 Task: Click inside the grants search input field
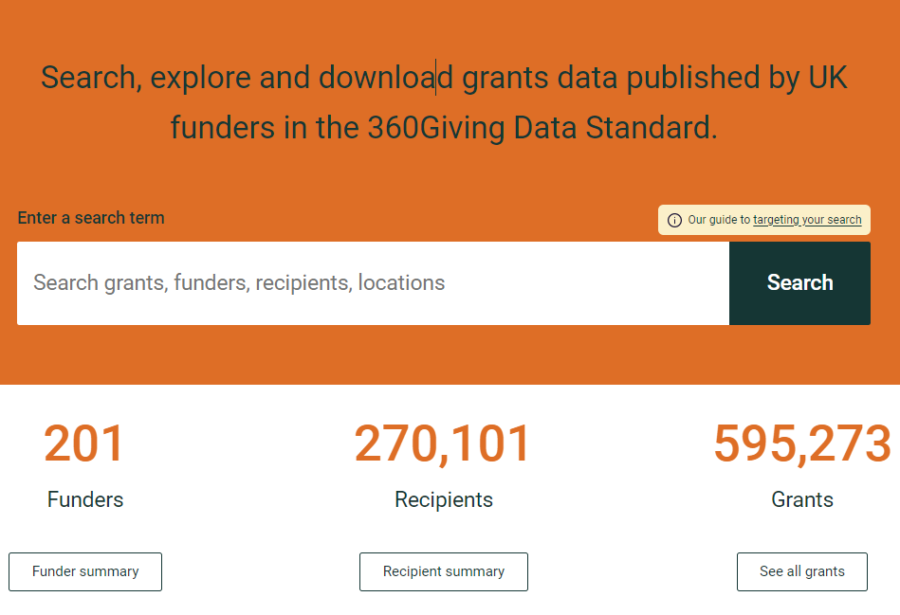370,283
